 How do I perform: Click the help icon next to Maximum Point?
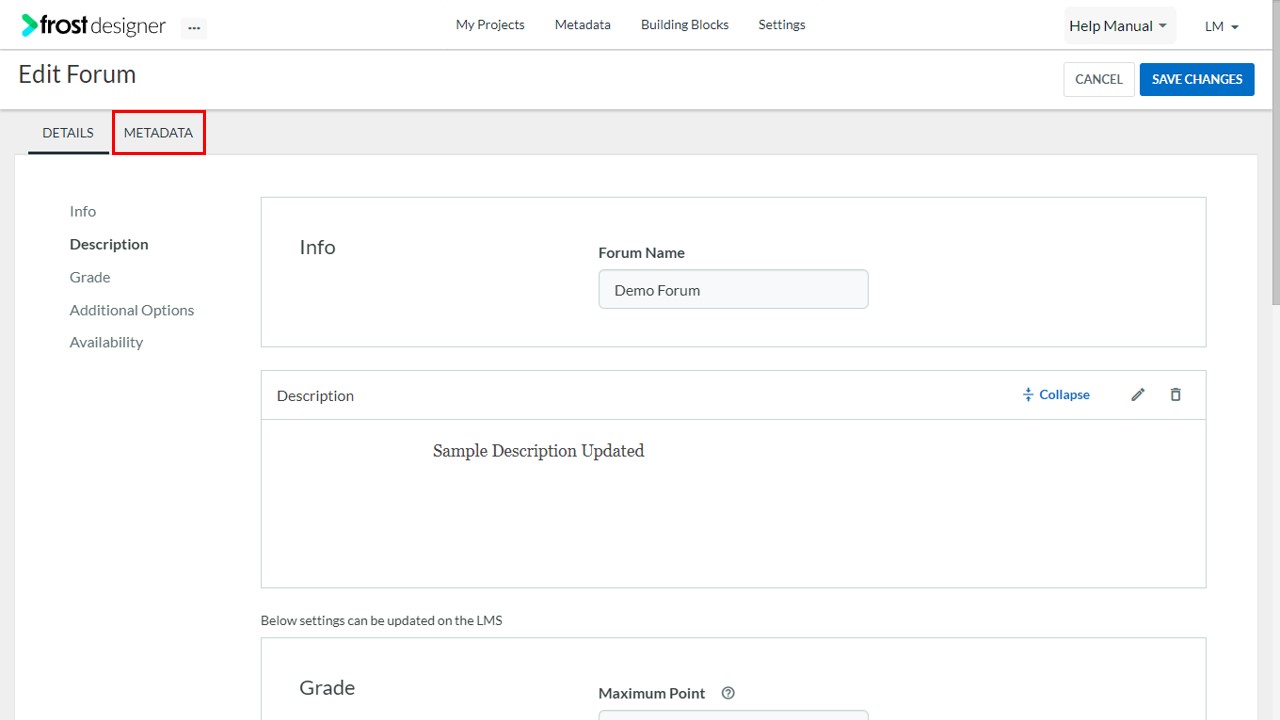pos(728,693)
